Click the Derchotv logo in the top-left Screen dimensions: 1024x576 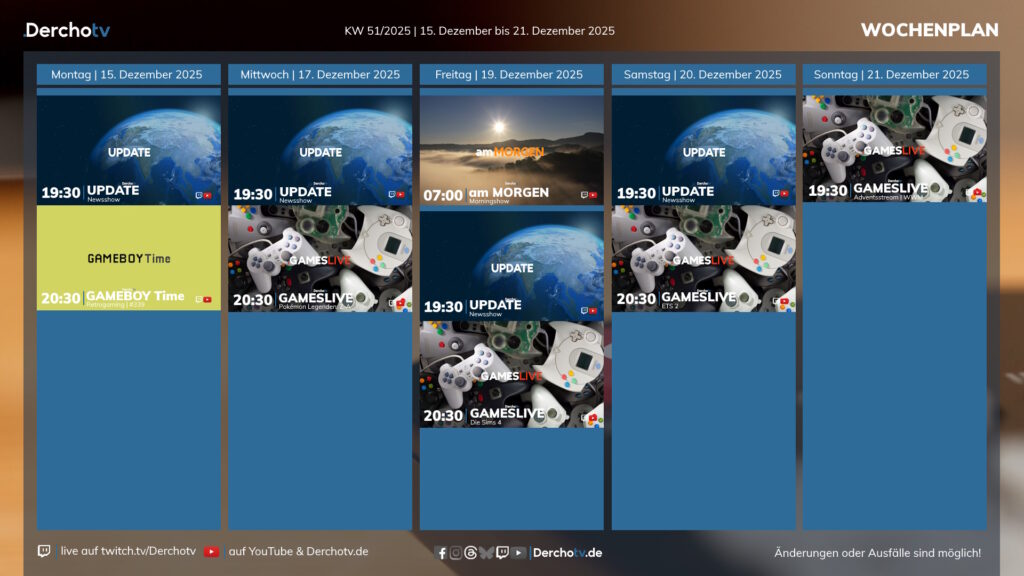pyautogui.click(x=67, y=30)
